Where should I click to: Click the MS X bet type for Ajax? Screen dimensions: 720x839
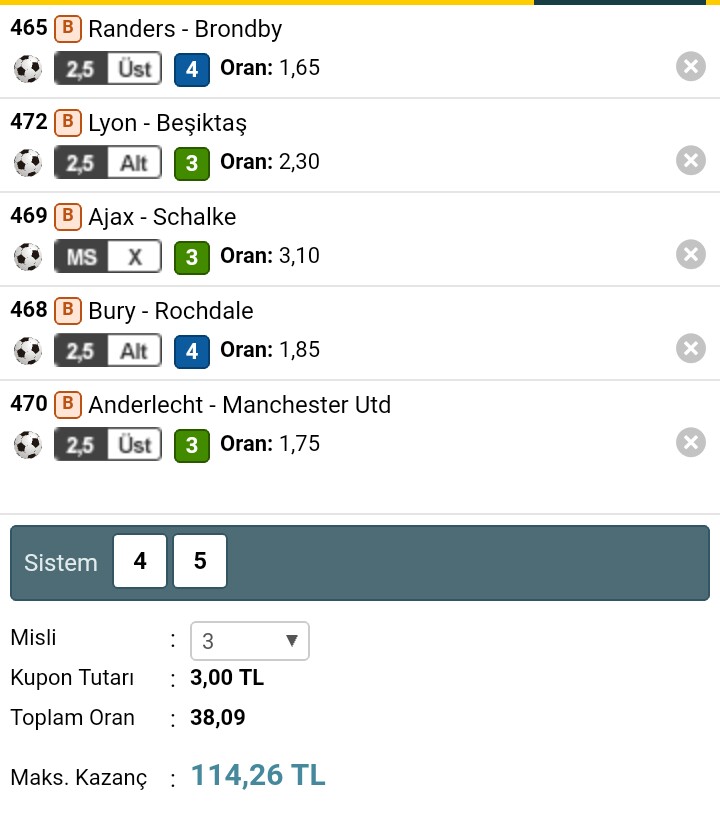tap(107, 257)
